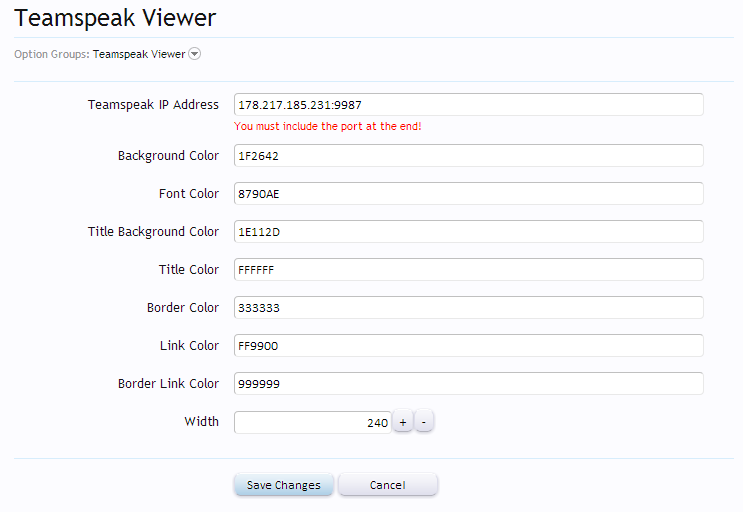
Task: Select the Font Color text field
Action: tap(468, 194)
